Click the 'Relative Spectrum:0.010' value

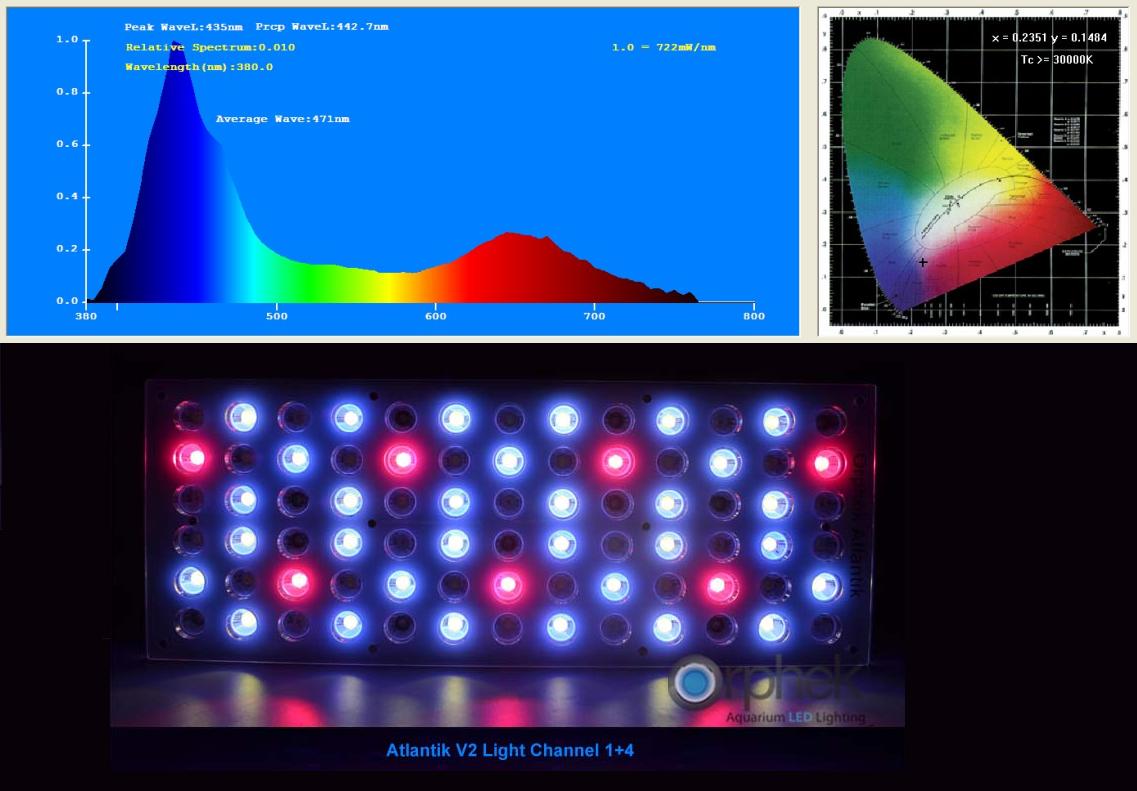click(210, 47)
